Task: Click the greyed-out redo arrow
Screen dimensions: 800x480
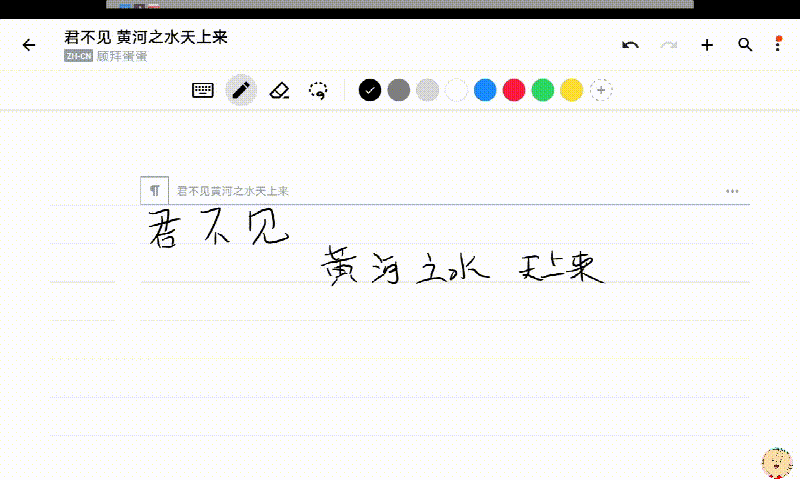Action: (668, 45)
